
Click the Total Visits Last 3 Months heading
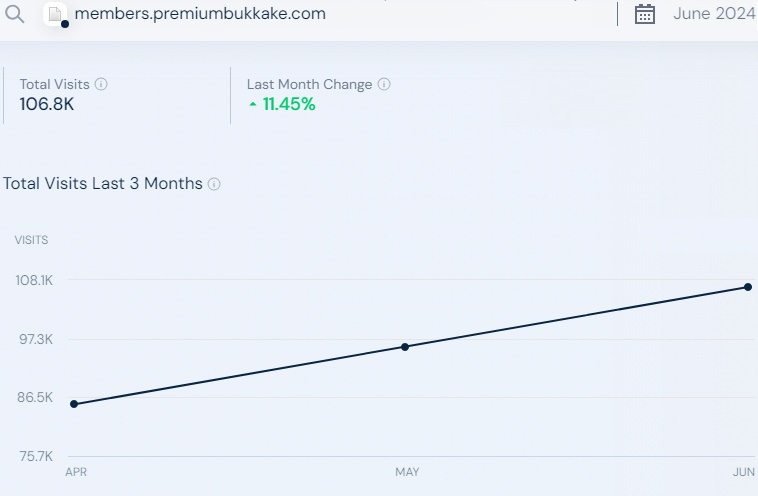pyautogui.click(x=102, y=184)
